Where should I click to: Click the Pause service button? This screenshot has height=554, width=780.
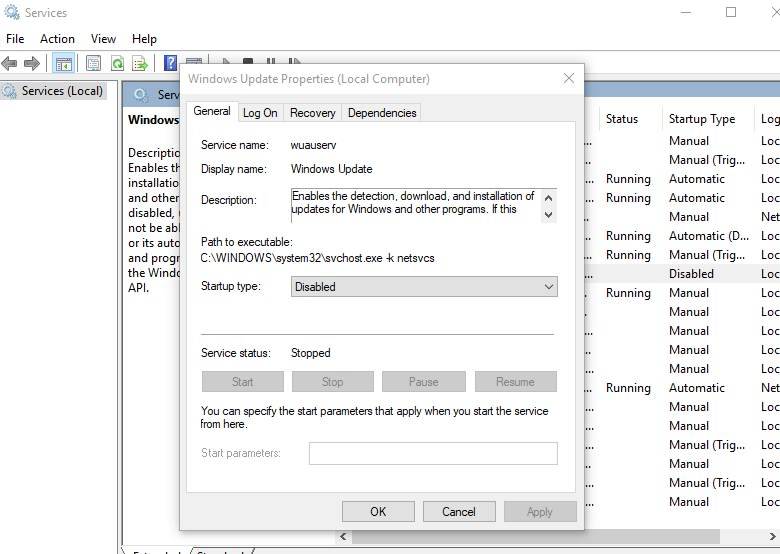(424, 382)
